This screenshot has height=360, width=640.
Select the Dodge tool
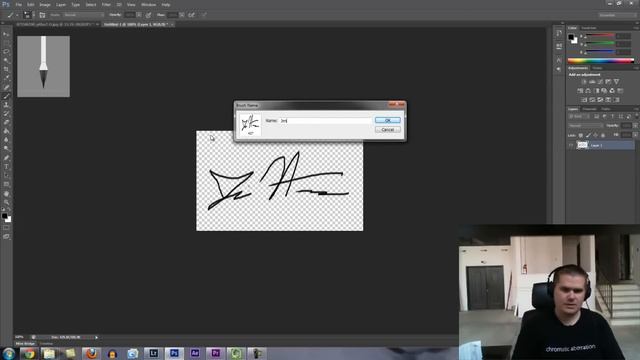(6, 149)
